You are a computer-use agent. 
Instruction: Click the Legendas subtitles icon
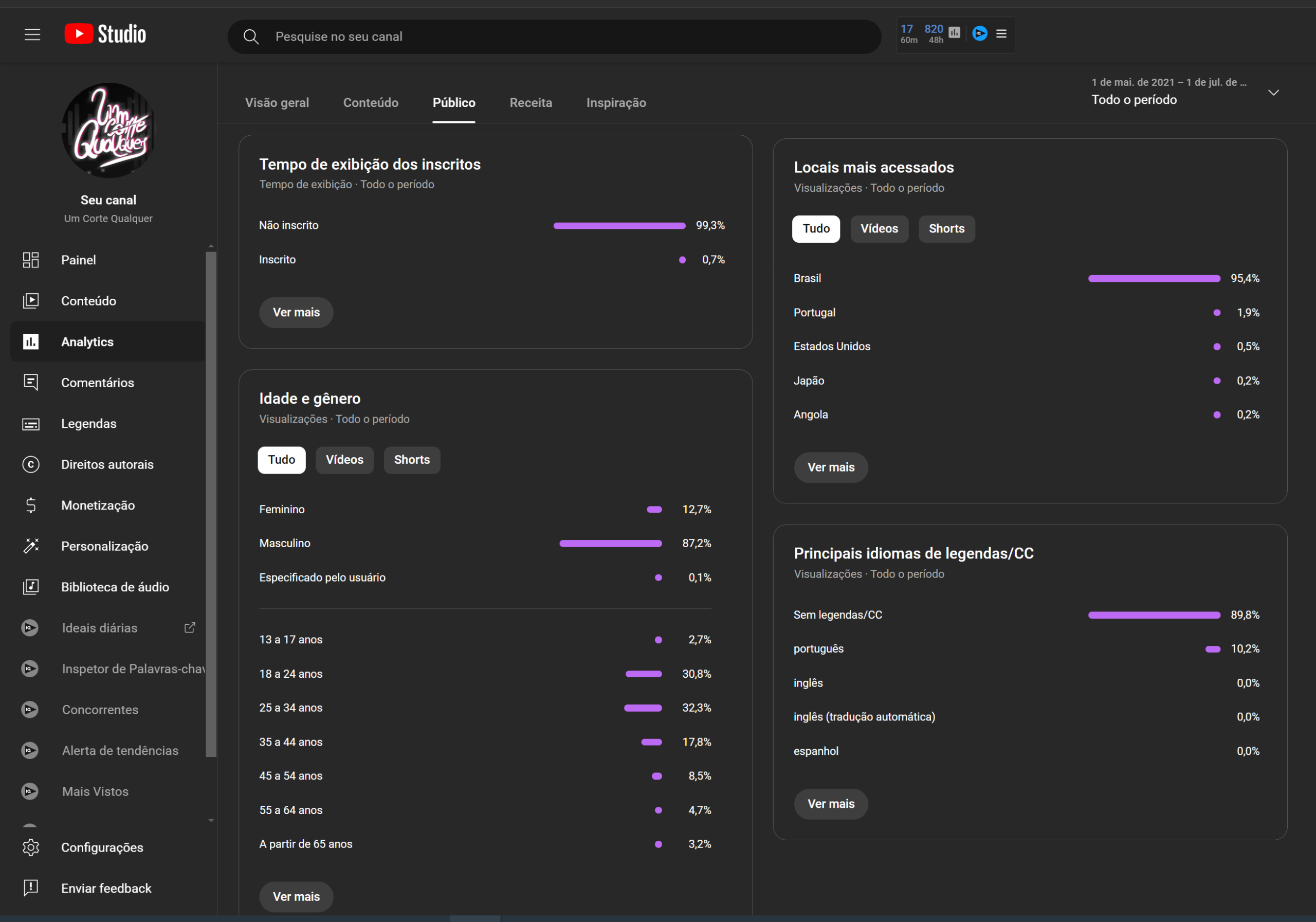[x=31, y=424]
